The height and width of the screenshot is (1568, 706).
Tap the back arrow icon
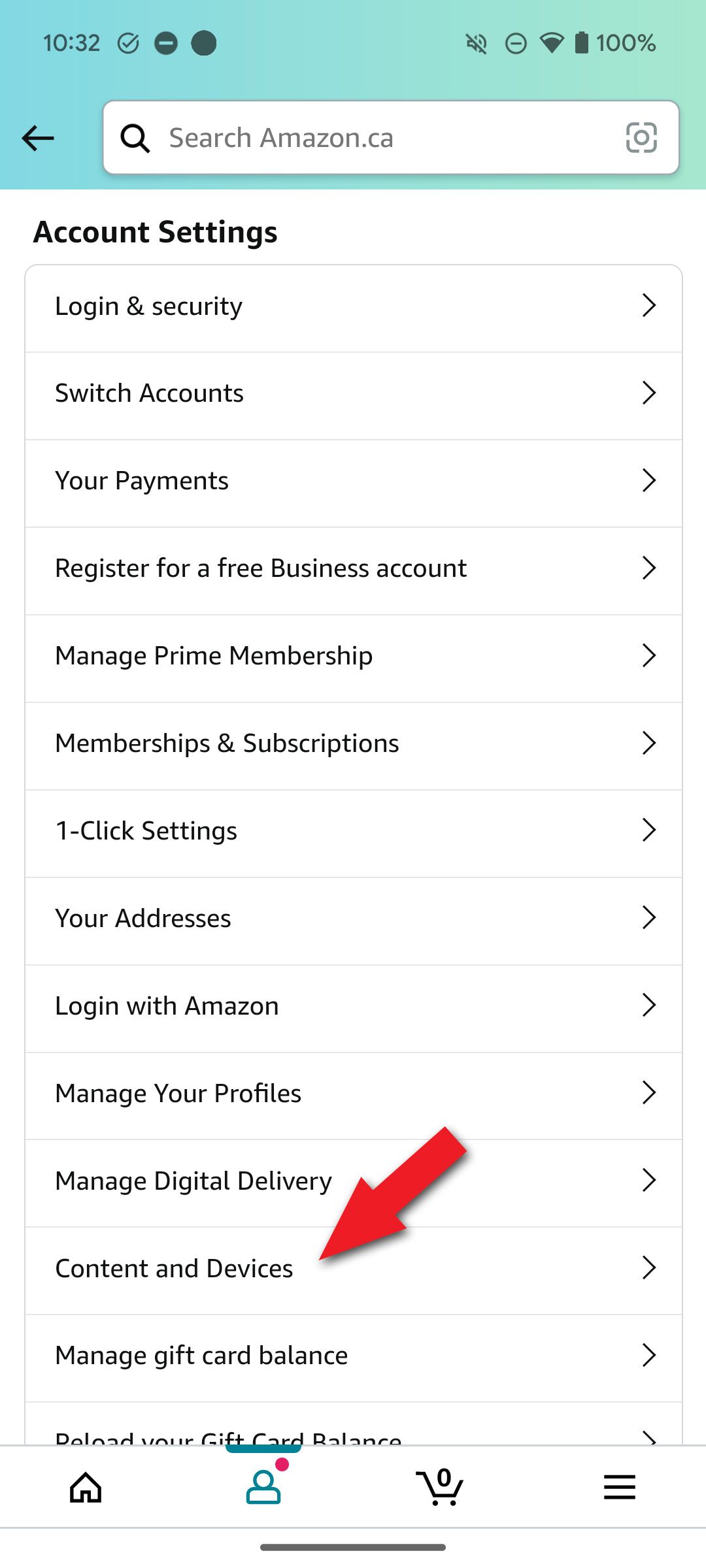[38, 139]
